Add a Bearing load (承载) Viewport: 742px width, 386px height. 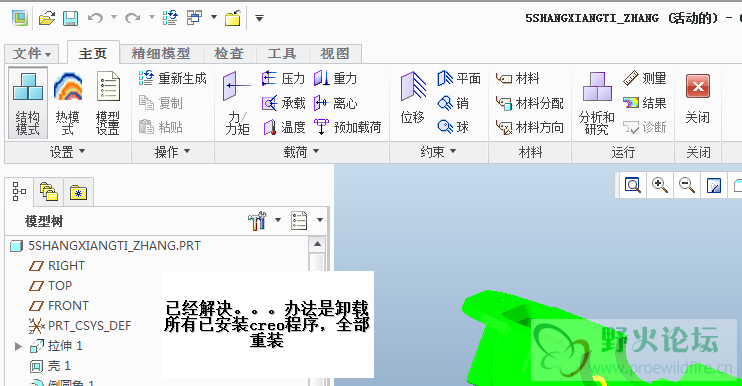[x=283, y=103]
